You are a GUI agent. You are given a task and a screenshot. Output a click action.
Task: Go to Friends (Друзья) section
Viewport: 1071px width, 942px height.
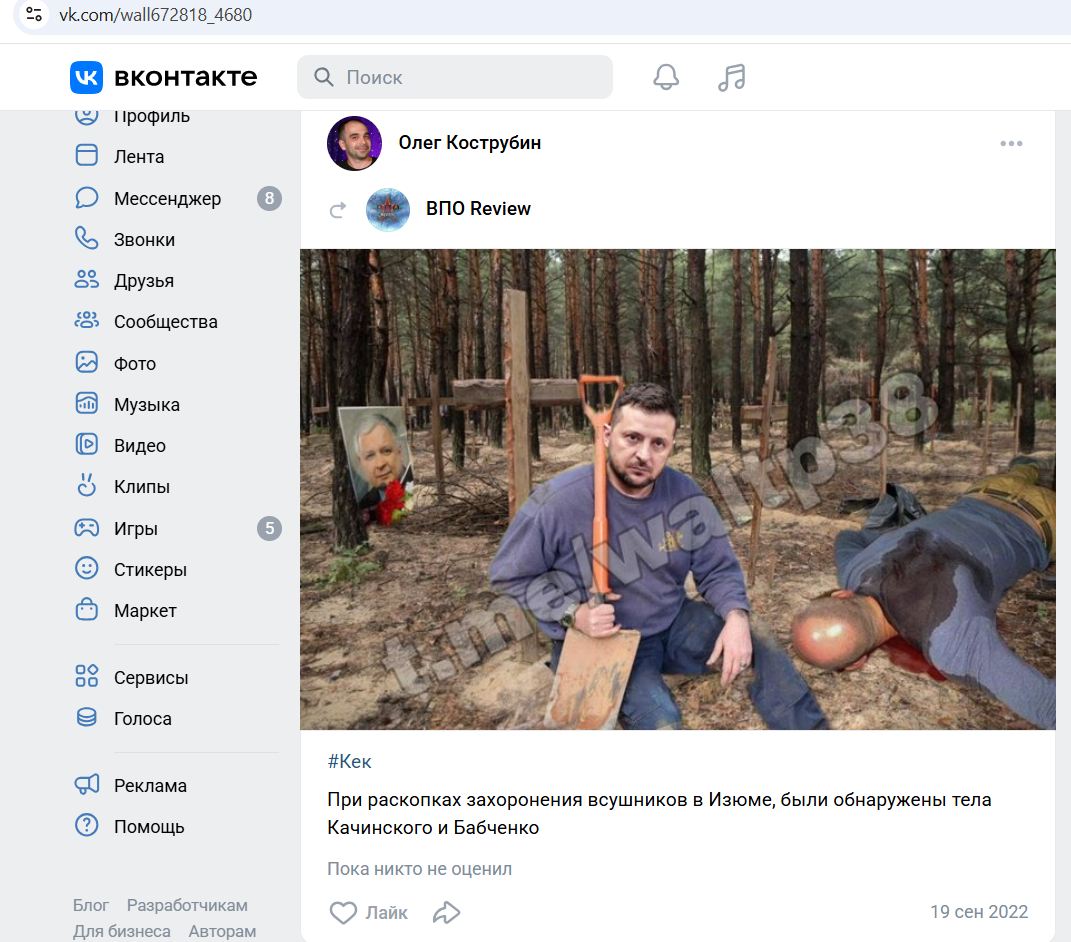(x=143, y=281)
